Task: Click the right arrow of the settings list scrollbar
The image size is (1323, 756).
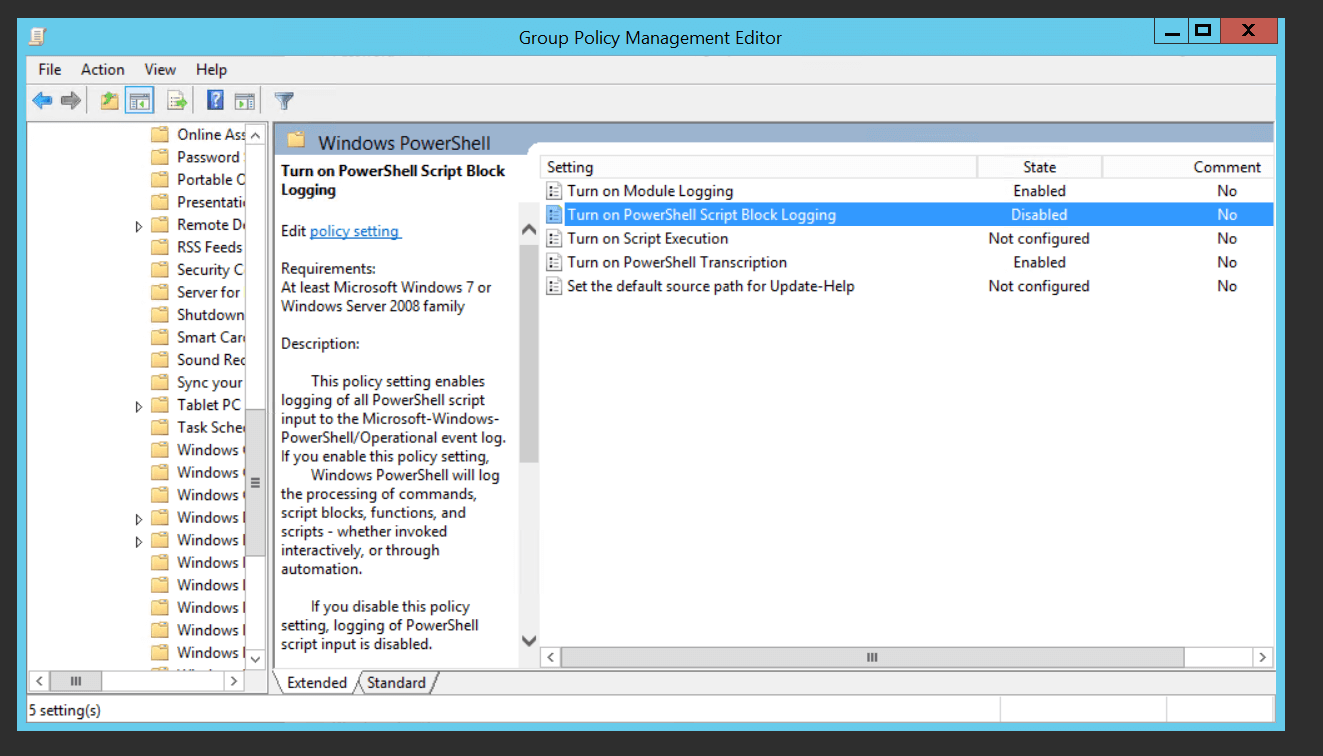Action: pyautogui.click(x=1263, y=657)
